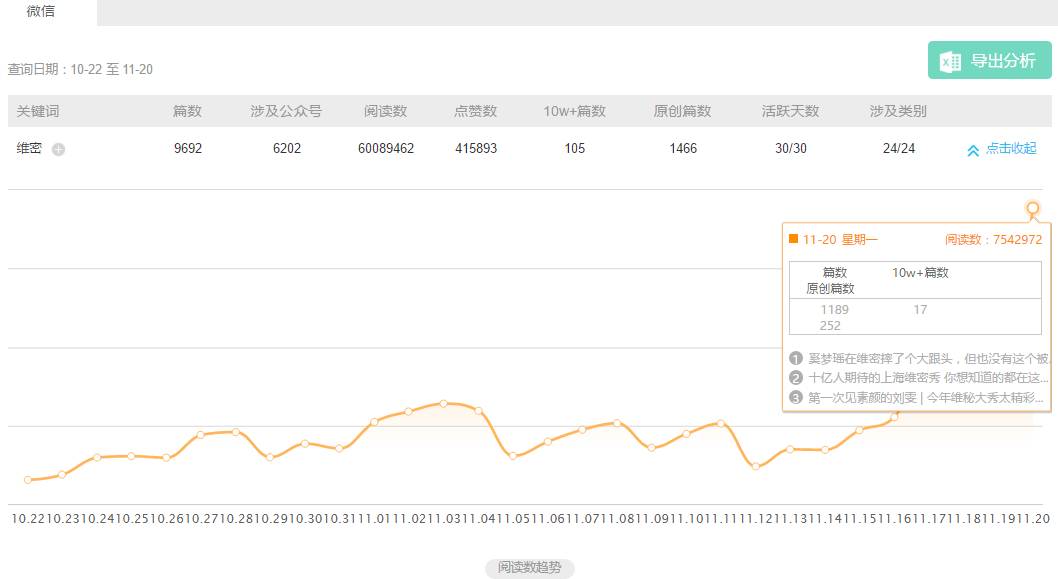The width and height of the screenshot is (1058, 579).
Task: Click the plus icon beside 维密 keyword
Action: click(x=58, y=149)
